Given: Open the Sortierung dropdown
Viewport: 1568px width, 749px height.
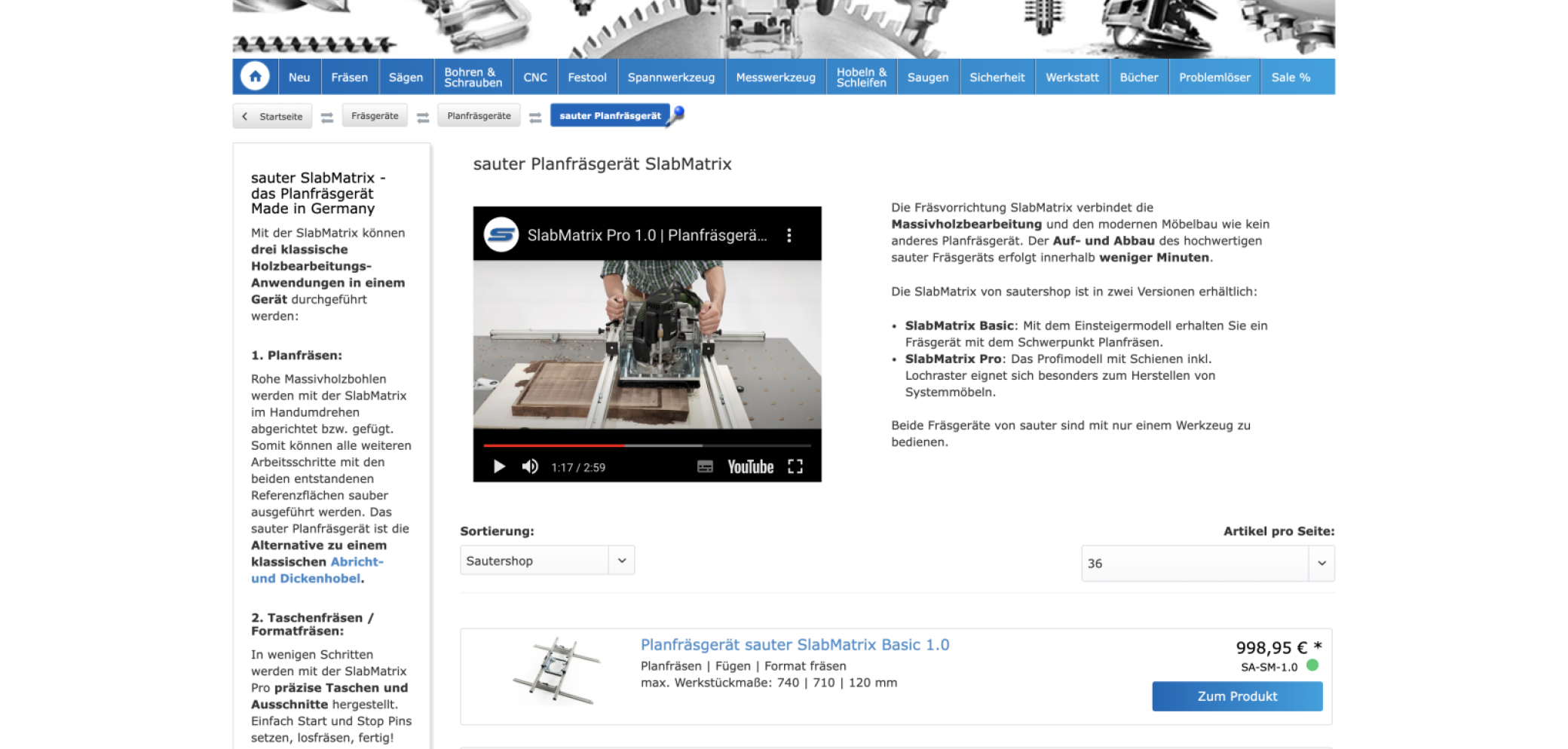Looking at the screenshot, I should point(547,561).
